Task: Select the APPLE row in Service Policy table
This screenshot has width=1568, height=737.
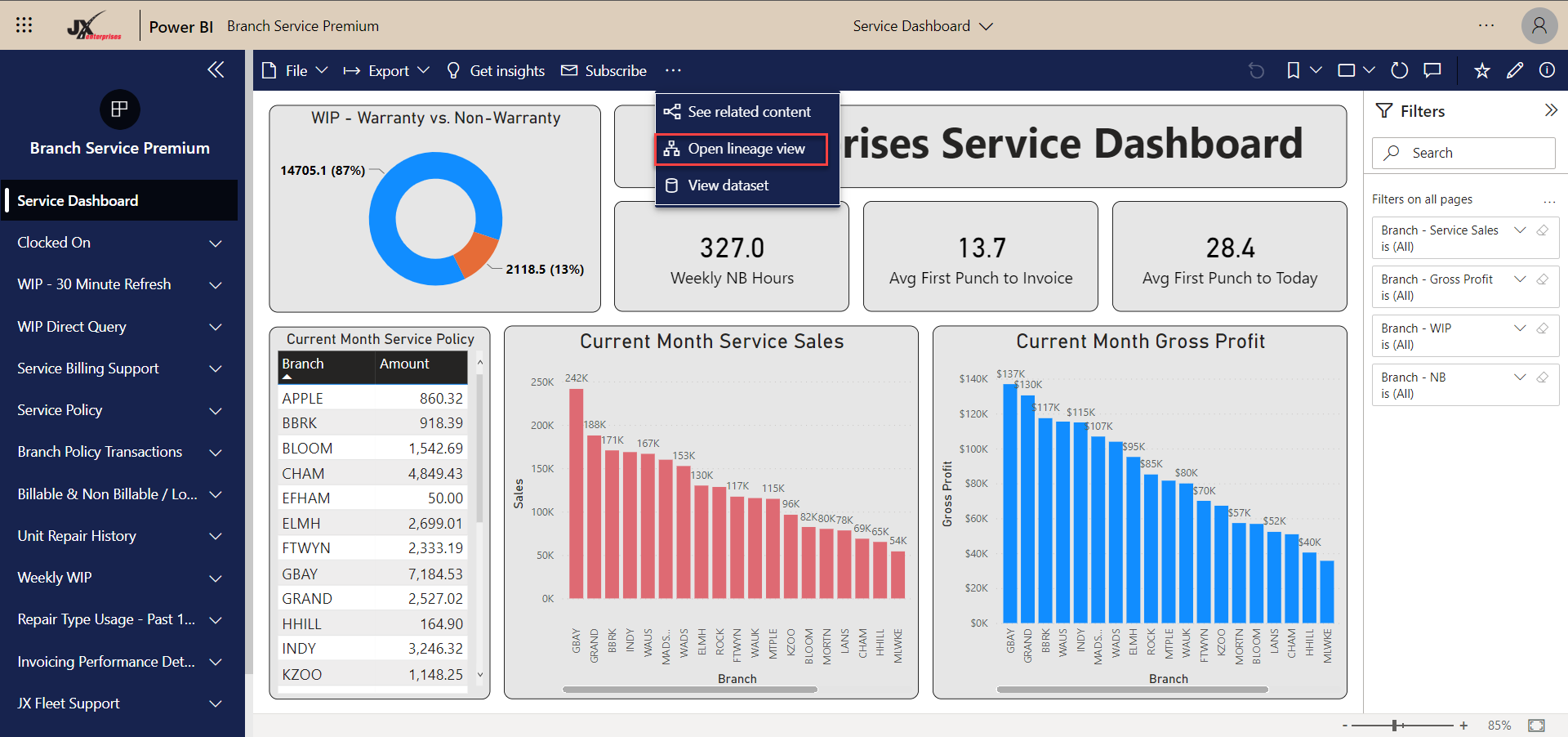Action: tap(372, 399)
